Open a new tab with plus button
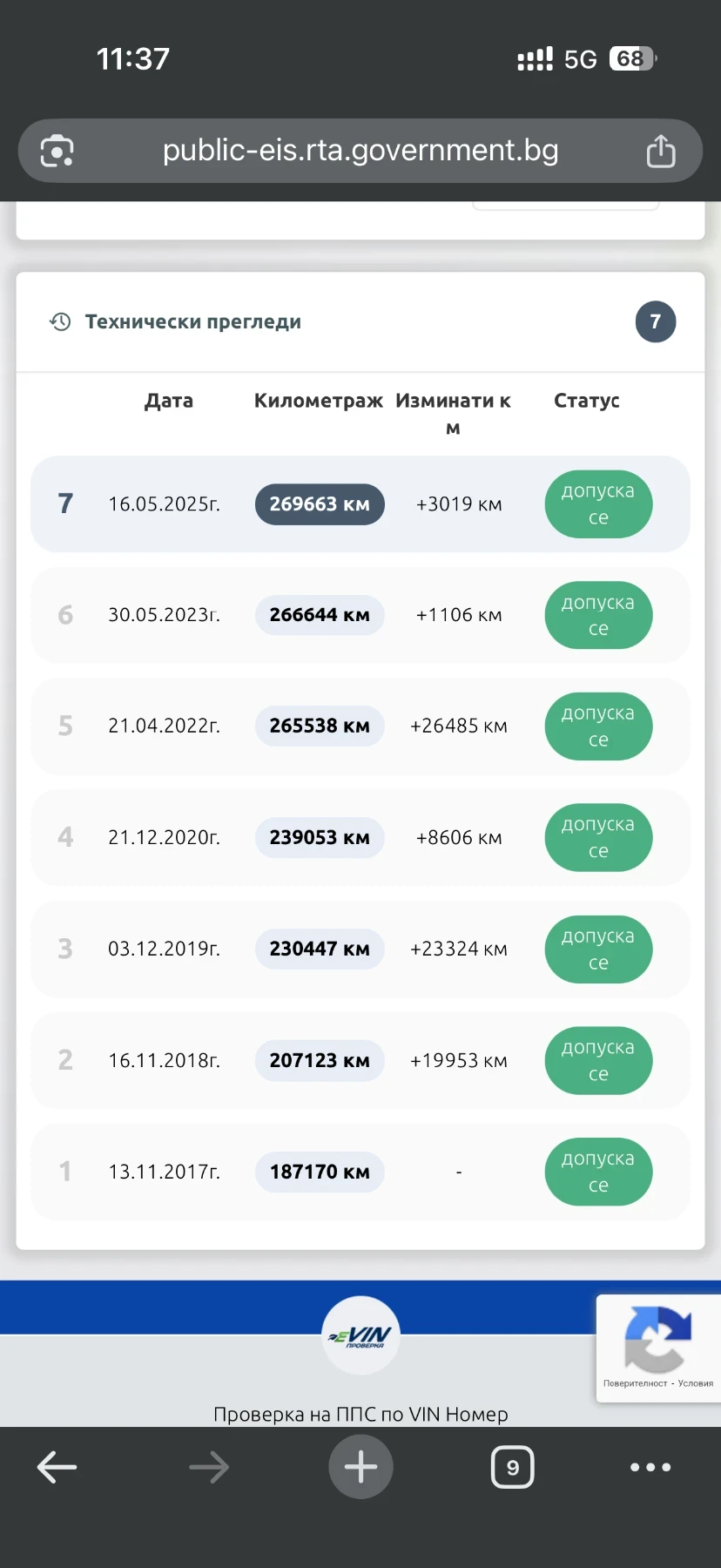 360,1467
